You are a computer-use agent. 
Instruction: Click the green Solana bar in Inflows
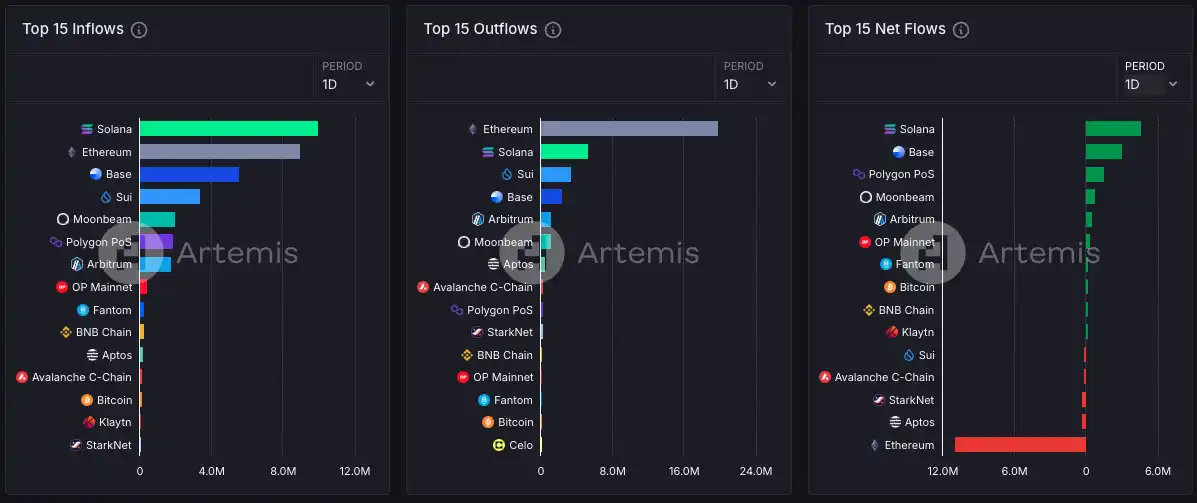coord(228,129)
